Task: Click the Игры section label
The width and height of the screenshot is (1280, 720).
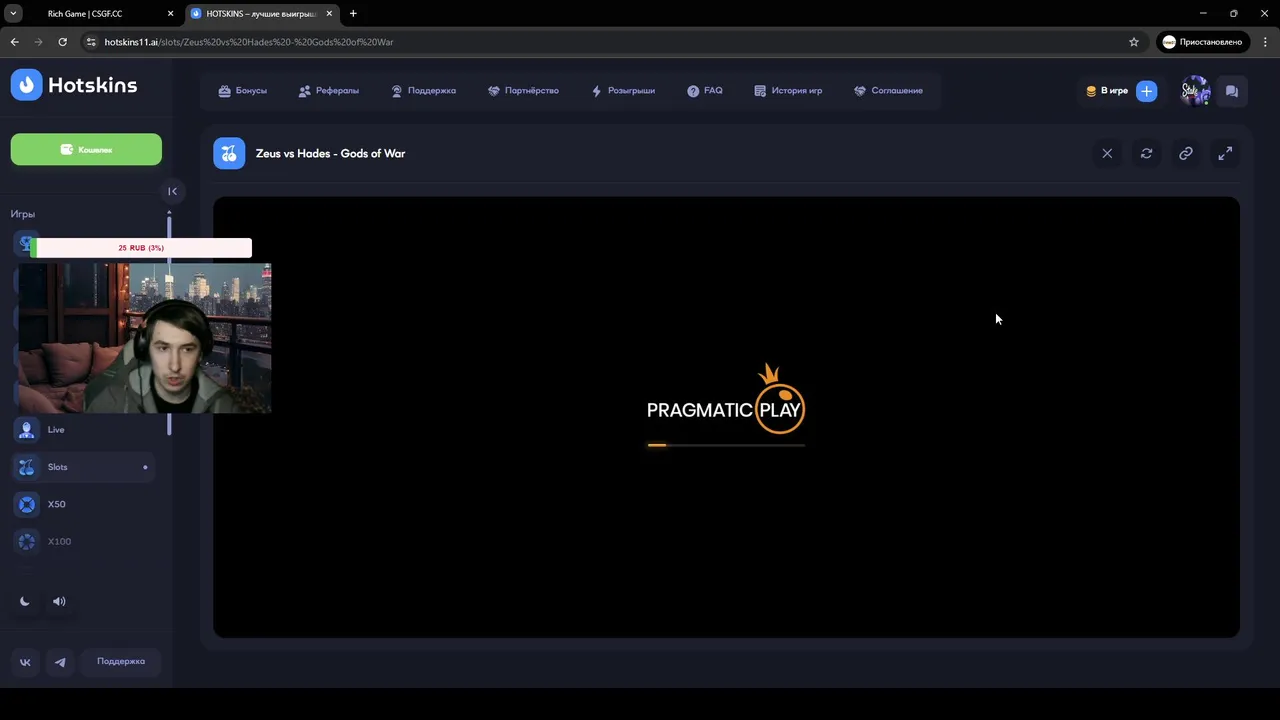Action: pos(23,214)
